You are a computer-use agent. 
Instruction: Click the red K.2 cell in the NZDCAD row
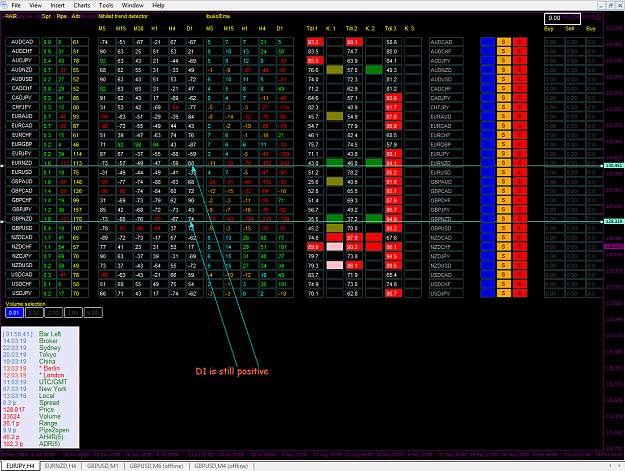374,237
